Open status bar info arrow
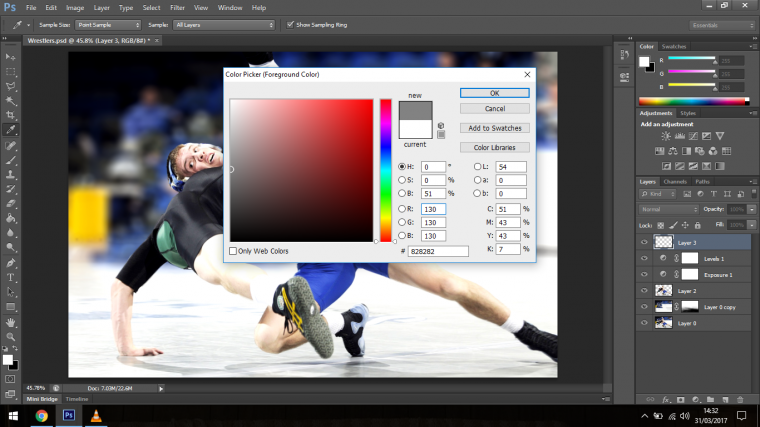 tap(161, 388)
